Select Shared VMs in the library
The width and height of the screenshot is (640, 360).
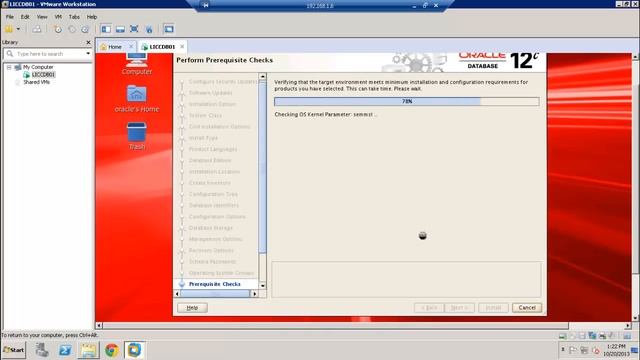coord(36,82)
